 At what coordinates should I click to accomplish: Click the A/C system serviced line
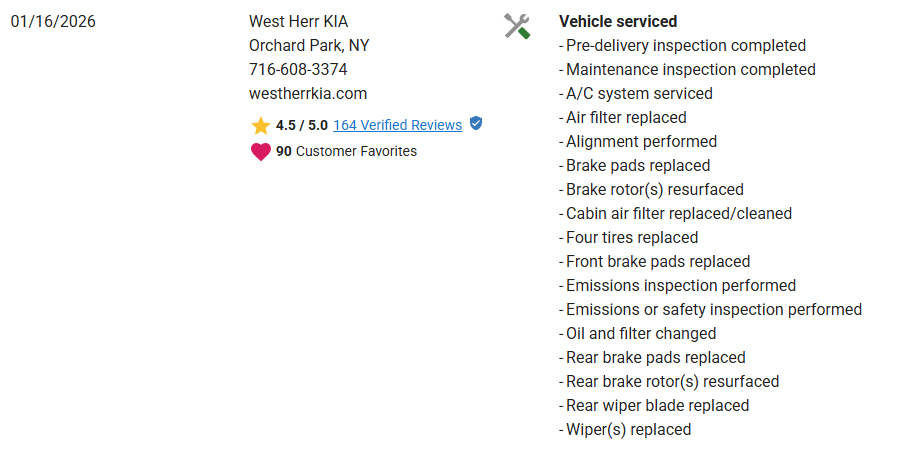[x=639, y=93]
